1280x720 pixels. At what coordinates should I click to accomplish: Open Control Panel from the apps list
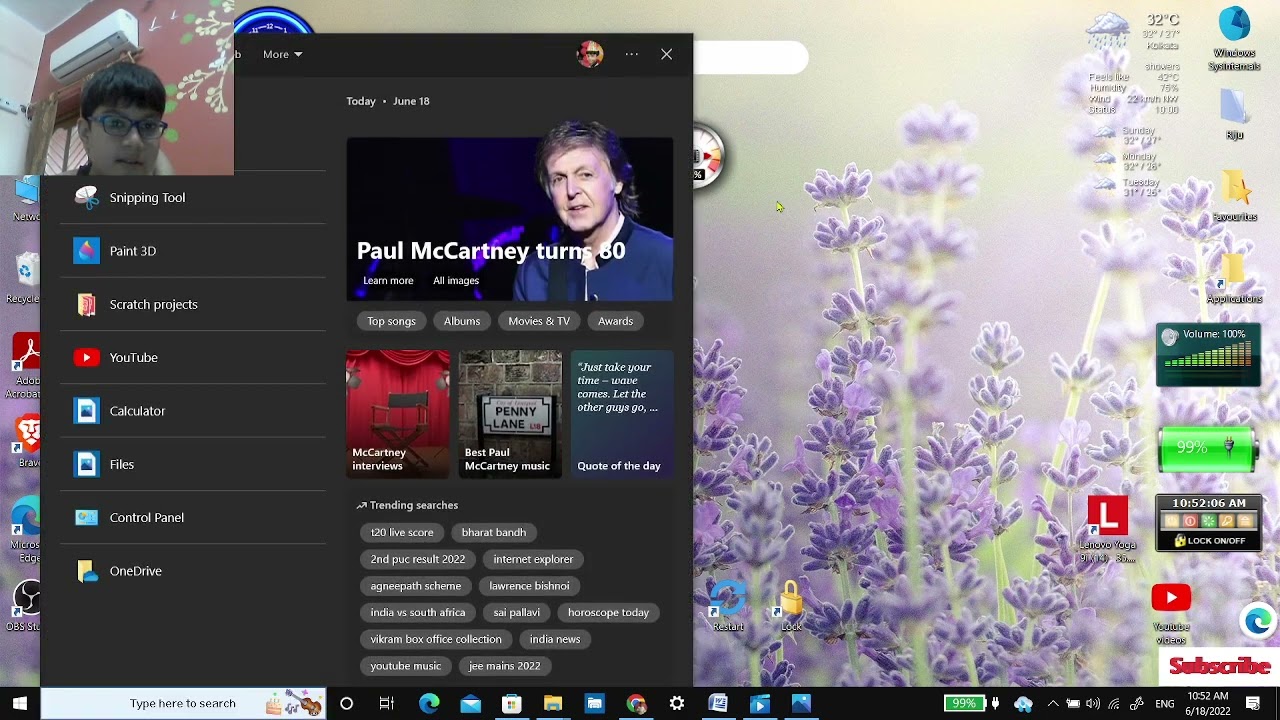click(x=193, y=518)
